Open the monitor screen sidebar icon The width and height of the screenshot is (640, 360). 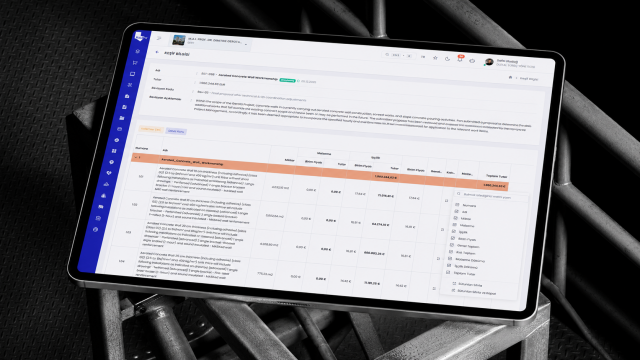(133, 74)
